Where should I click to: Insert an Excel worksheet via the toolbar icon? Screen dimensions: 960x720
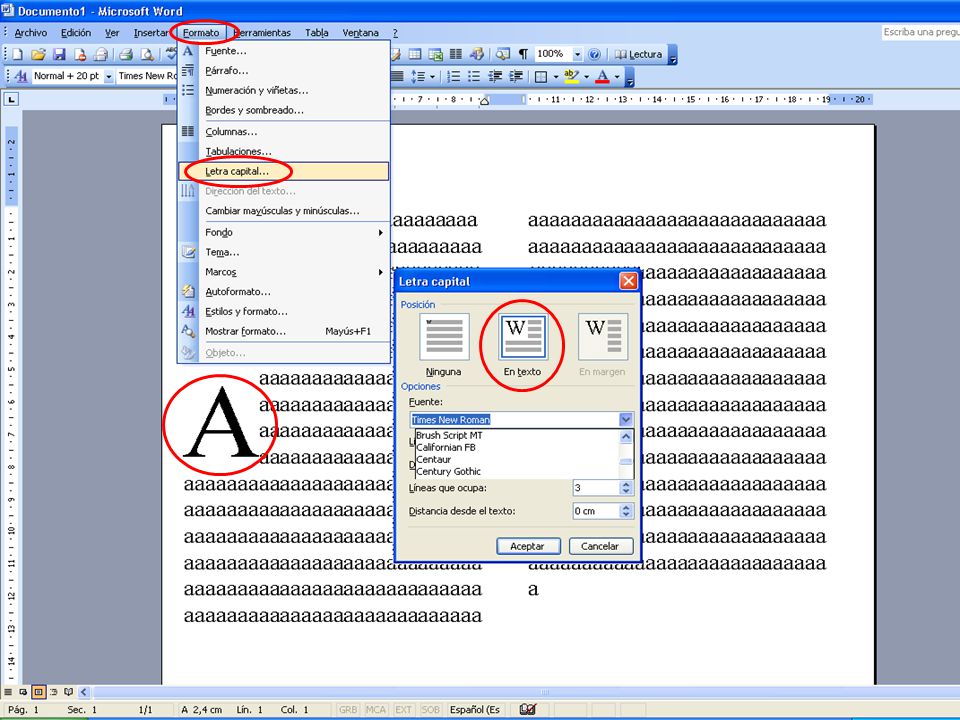pos(436,54)
